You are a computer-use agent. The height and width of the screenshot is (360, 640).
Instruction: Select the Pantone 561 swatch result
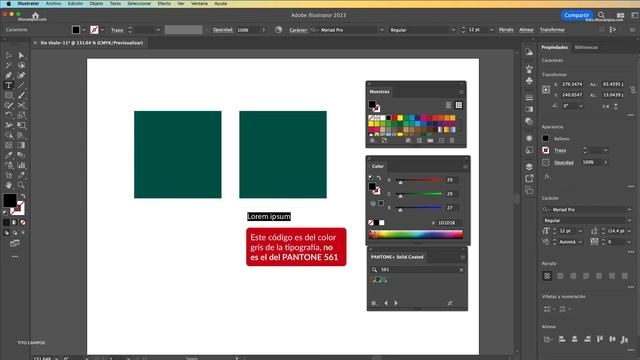(378, 280)
